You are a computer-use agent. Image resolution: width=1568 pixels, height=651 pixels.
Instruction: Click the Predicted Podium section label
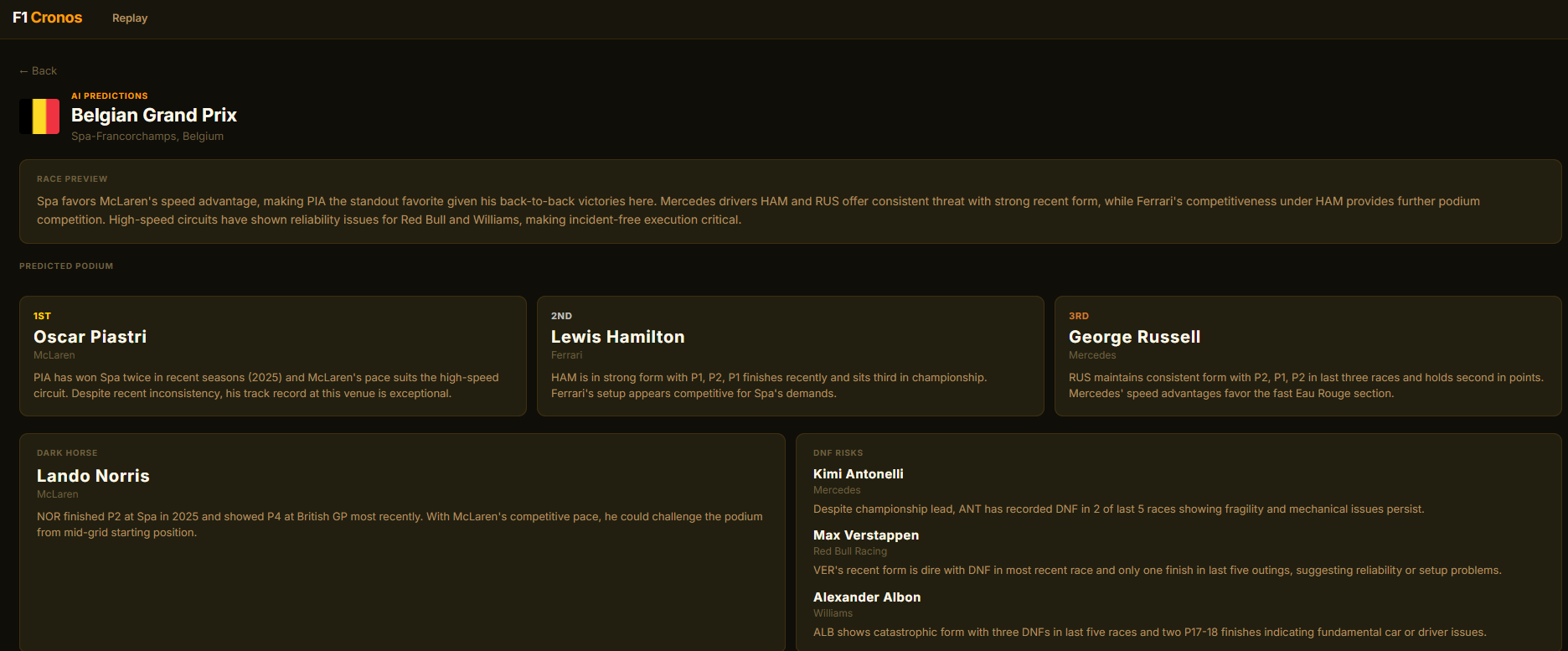coord(66,266)
